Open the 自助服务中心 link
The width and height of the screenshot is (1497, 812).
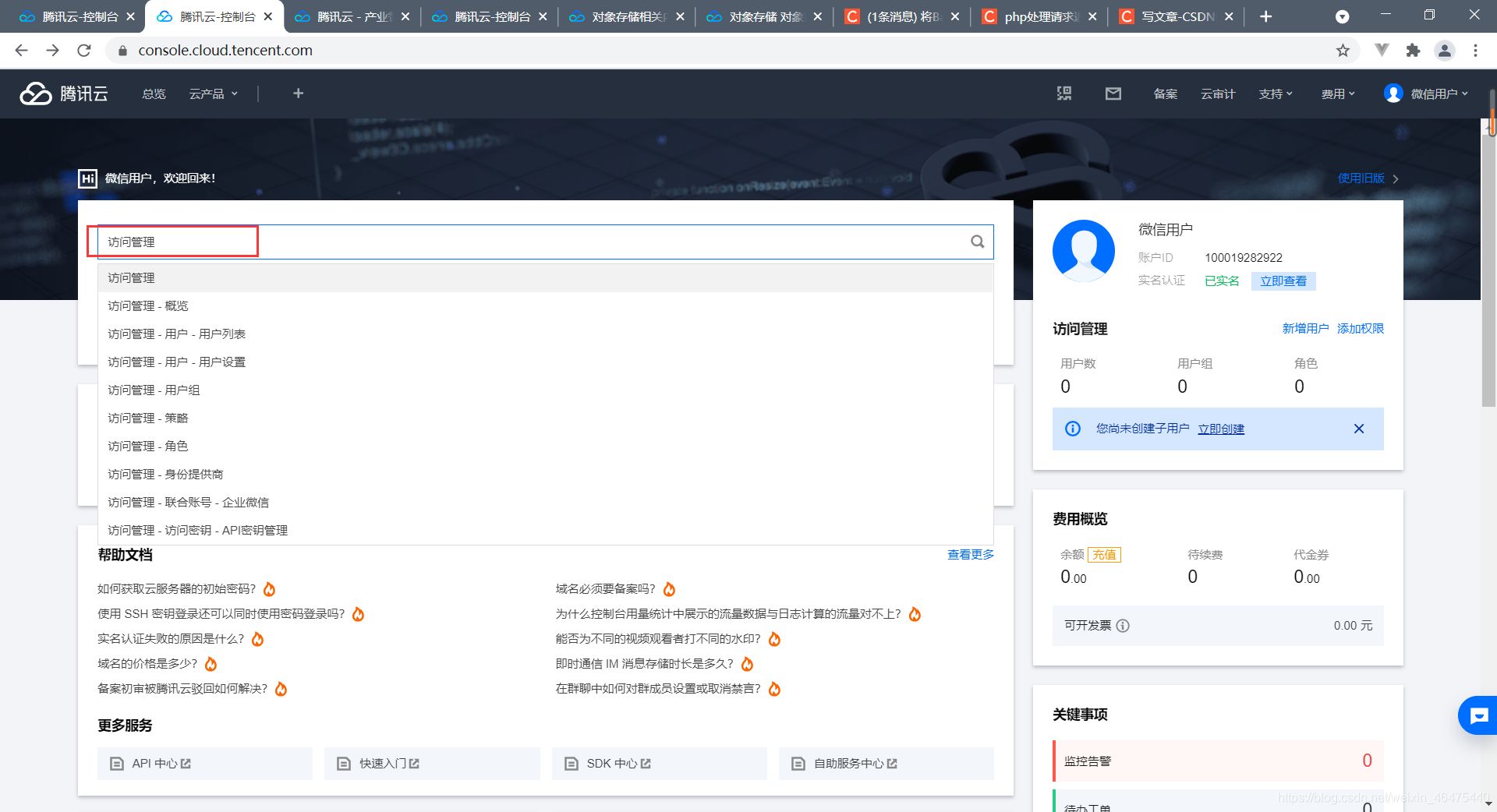[x=887, y=764]
